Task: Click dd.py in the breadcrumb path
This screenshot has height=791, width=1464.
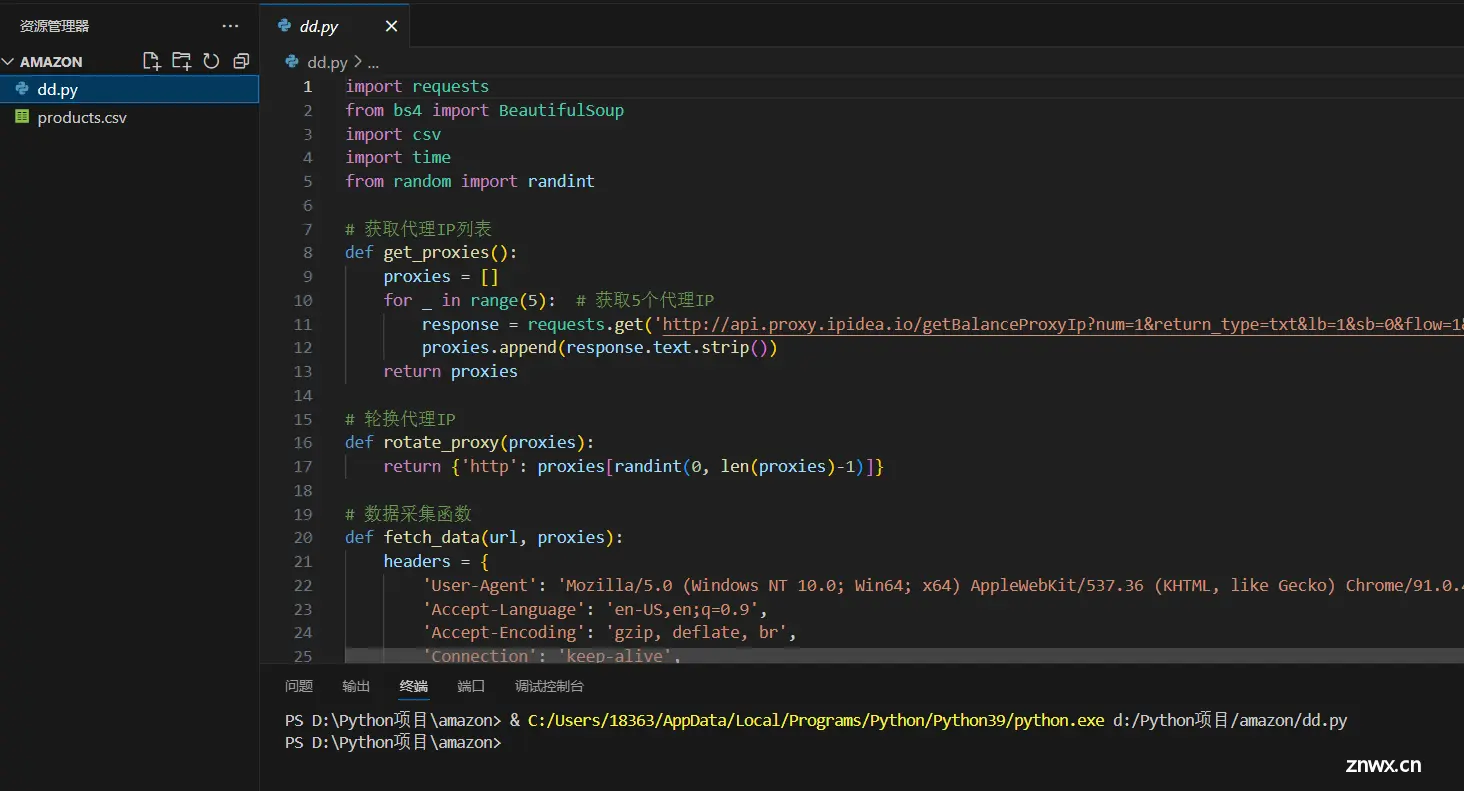Action: 328,62
